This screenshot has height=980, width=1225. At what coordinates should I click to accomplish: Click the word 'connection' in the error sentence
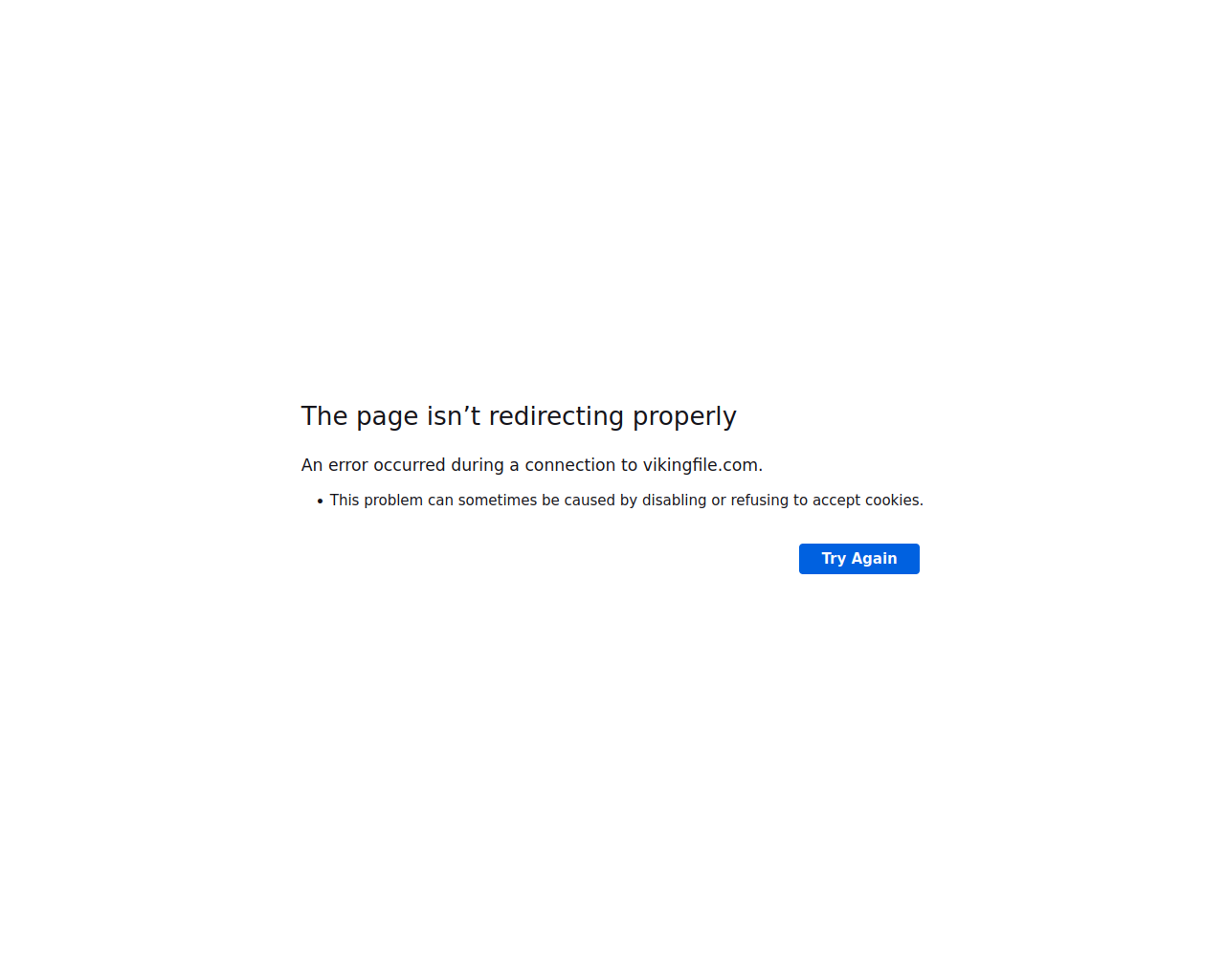570,465
